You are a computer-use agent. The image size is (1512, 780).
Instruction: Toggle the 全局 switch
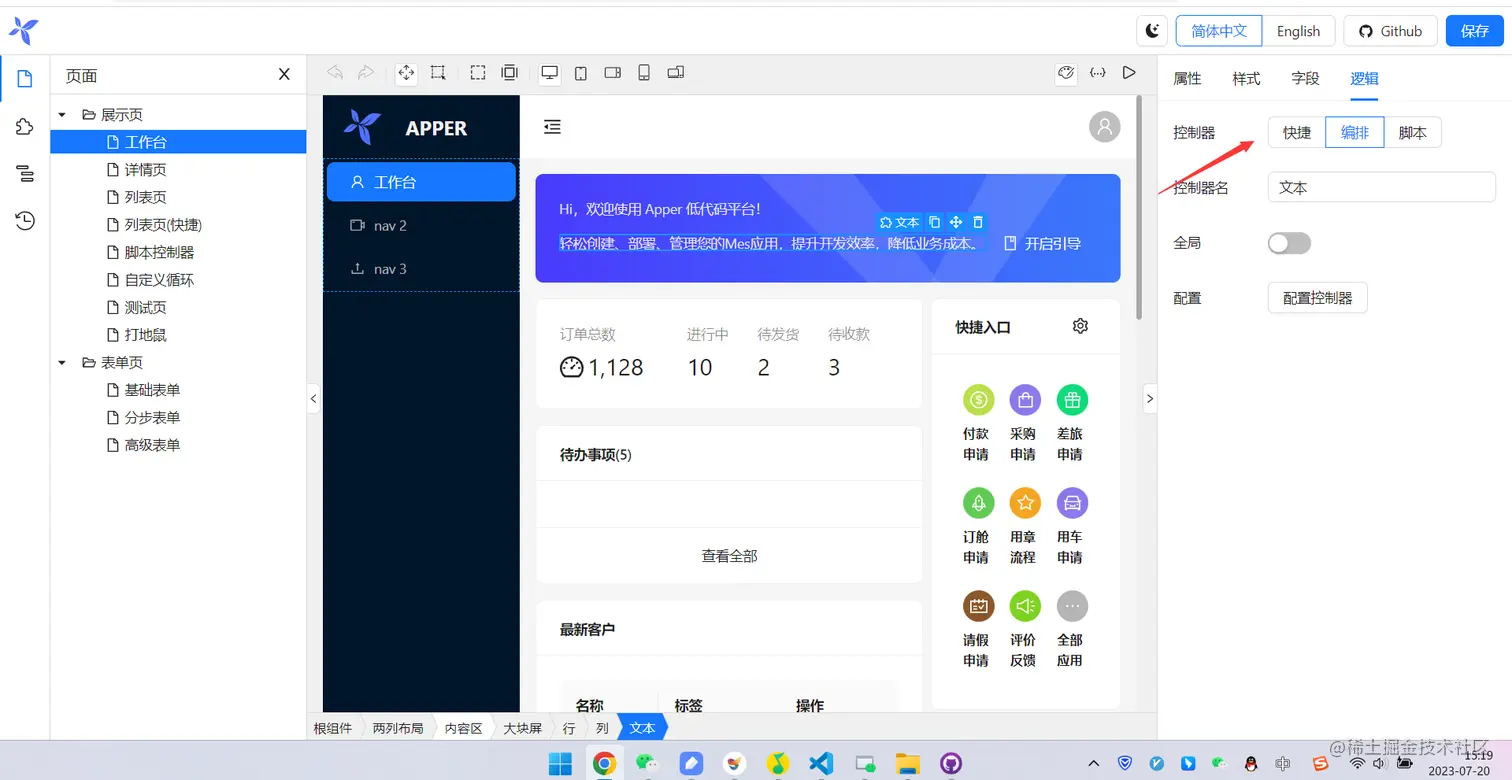coord(1289,243)
